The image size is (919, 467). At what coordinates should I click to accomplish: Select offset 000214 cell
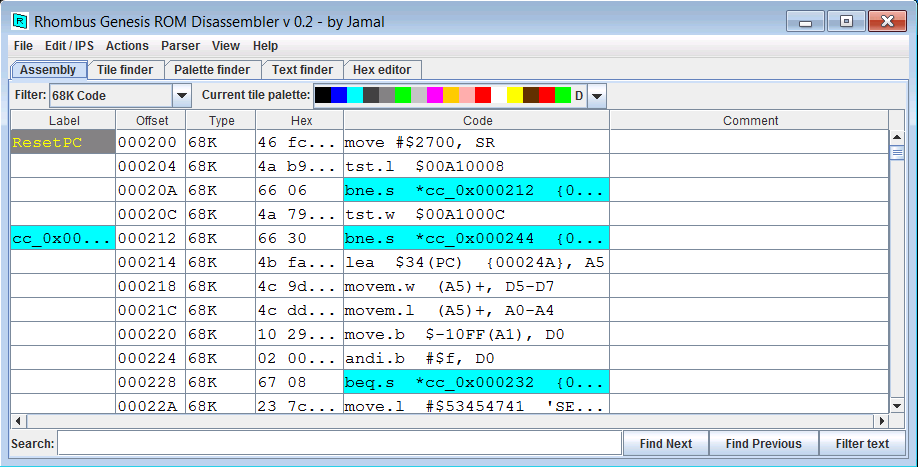(x=151, y=263)
